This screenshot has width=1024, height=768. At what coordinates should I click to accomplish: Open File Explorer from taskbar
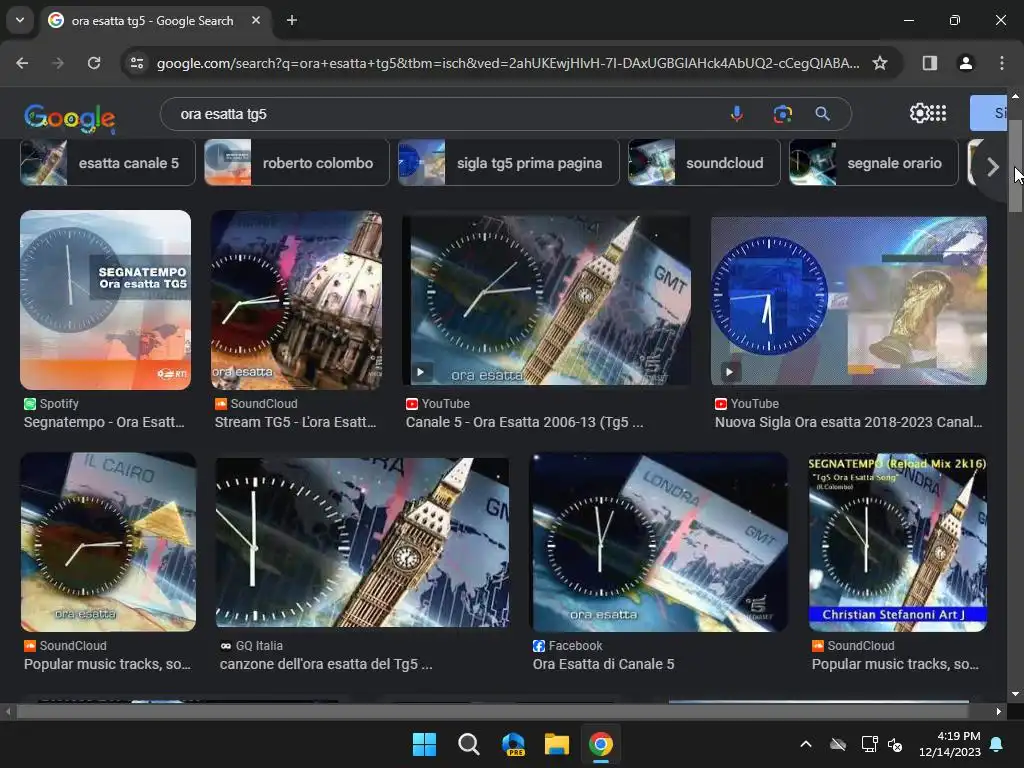point(557,744)
